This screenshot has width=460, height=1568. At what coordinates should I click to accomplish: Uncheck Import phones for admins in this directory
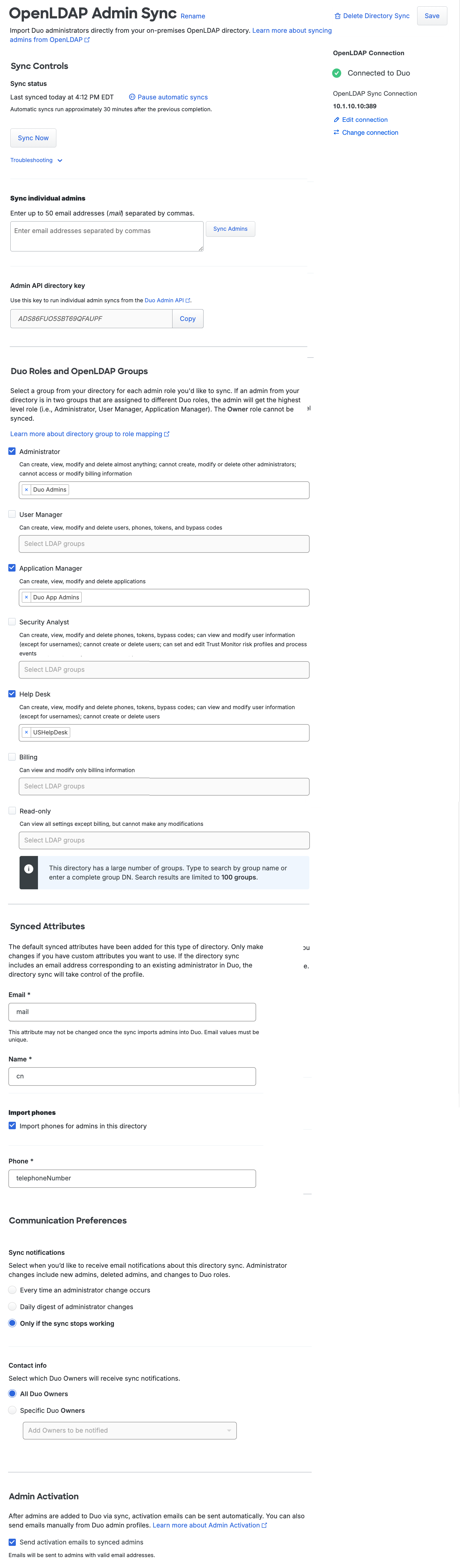11,1126
